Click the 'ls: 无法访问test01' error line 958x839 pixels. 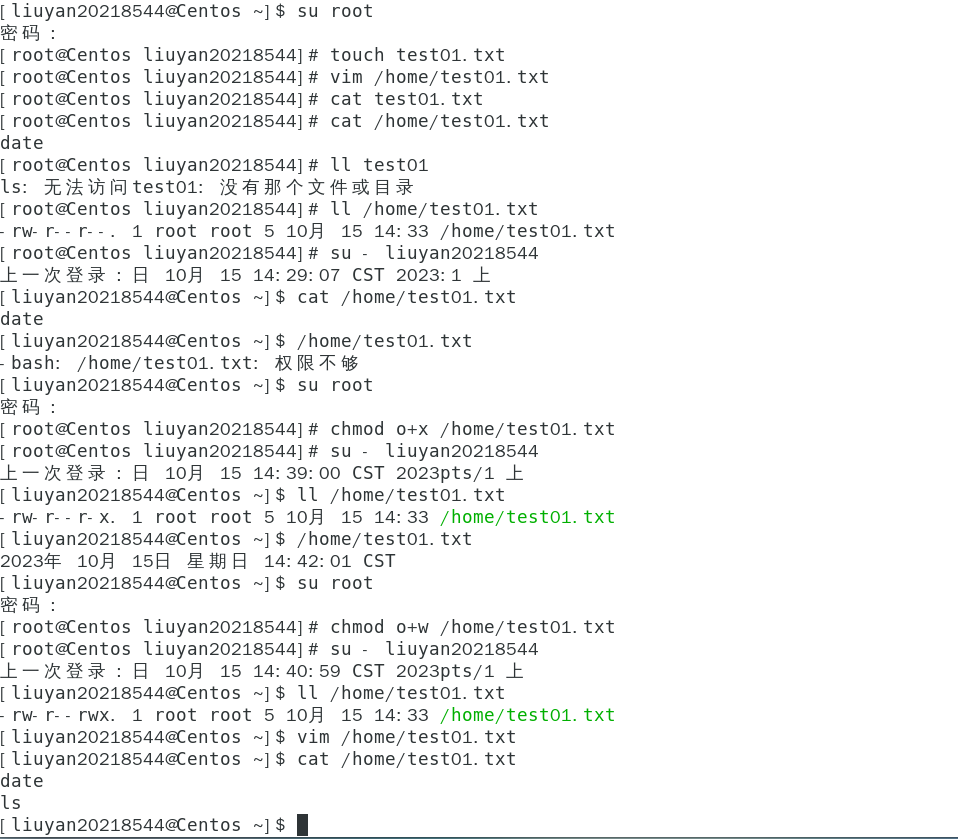(207, 187)
